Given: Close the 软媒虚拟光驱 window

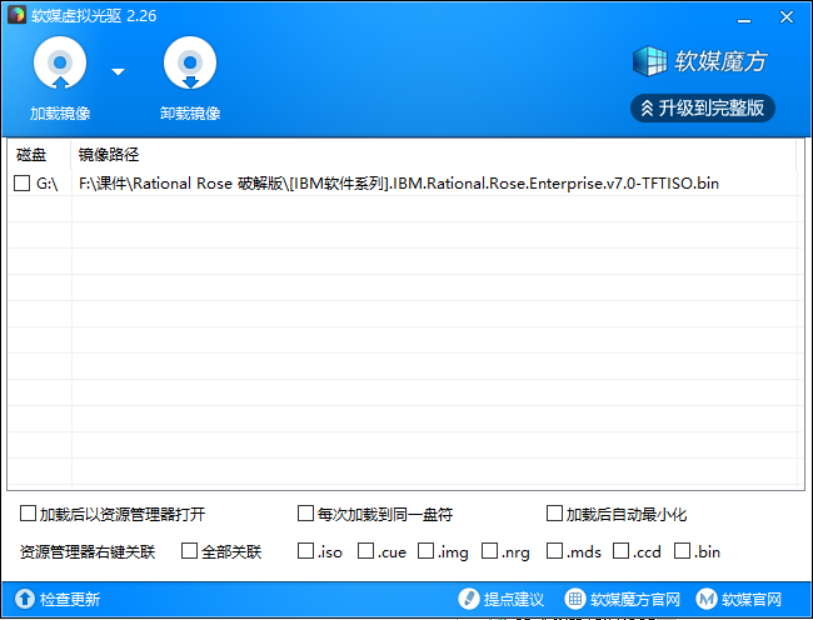Looking at the screenshot, I should tap(787, 17).
